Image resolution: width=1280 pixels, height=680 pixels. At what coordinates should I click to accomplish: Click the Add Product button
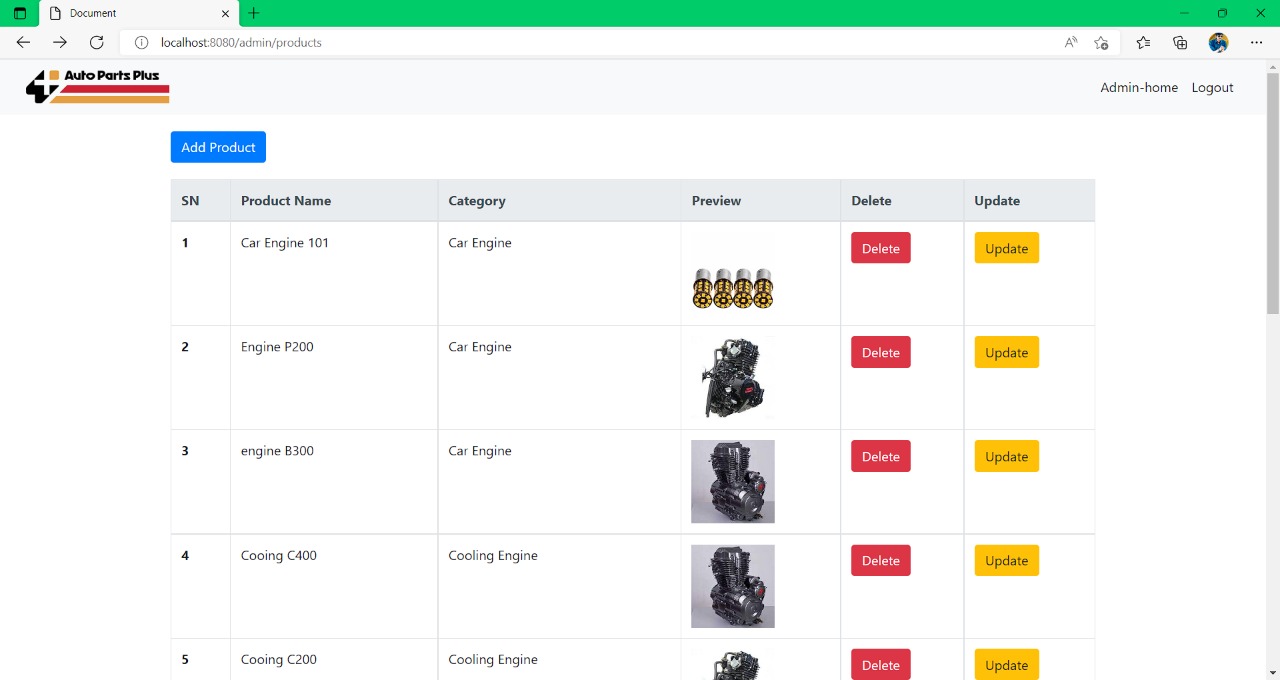(x=218, y=147)
